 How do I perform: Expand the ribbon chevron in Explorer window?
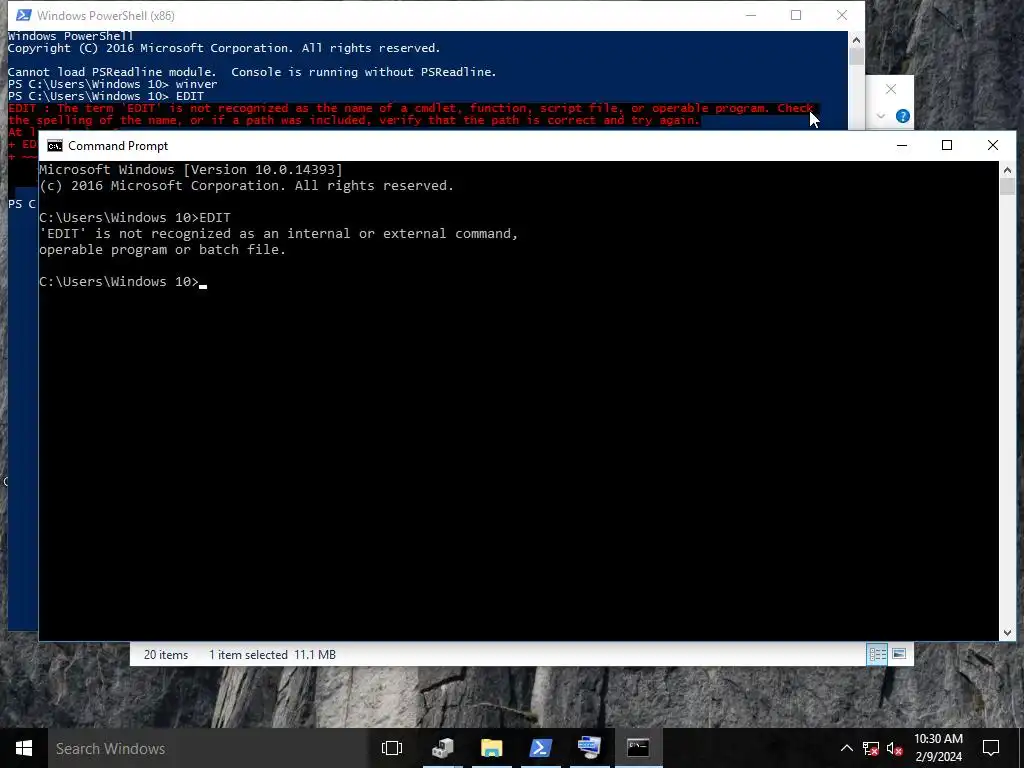[x=880, y=116]
